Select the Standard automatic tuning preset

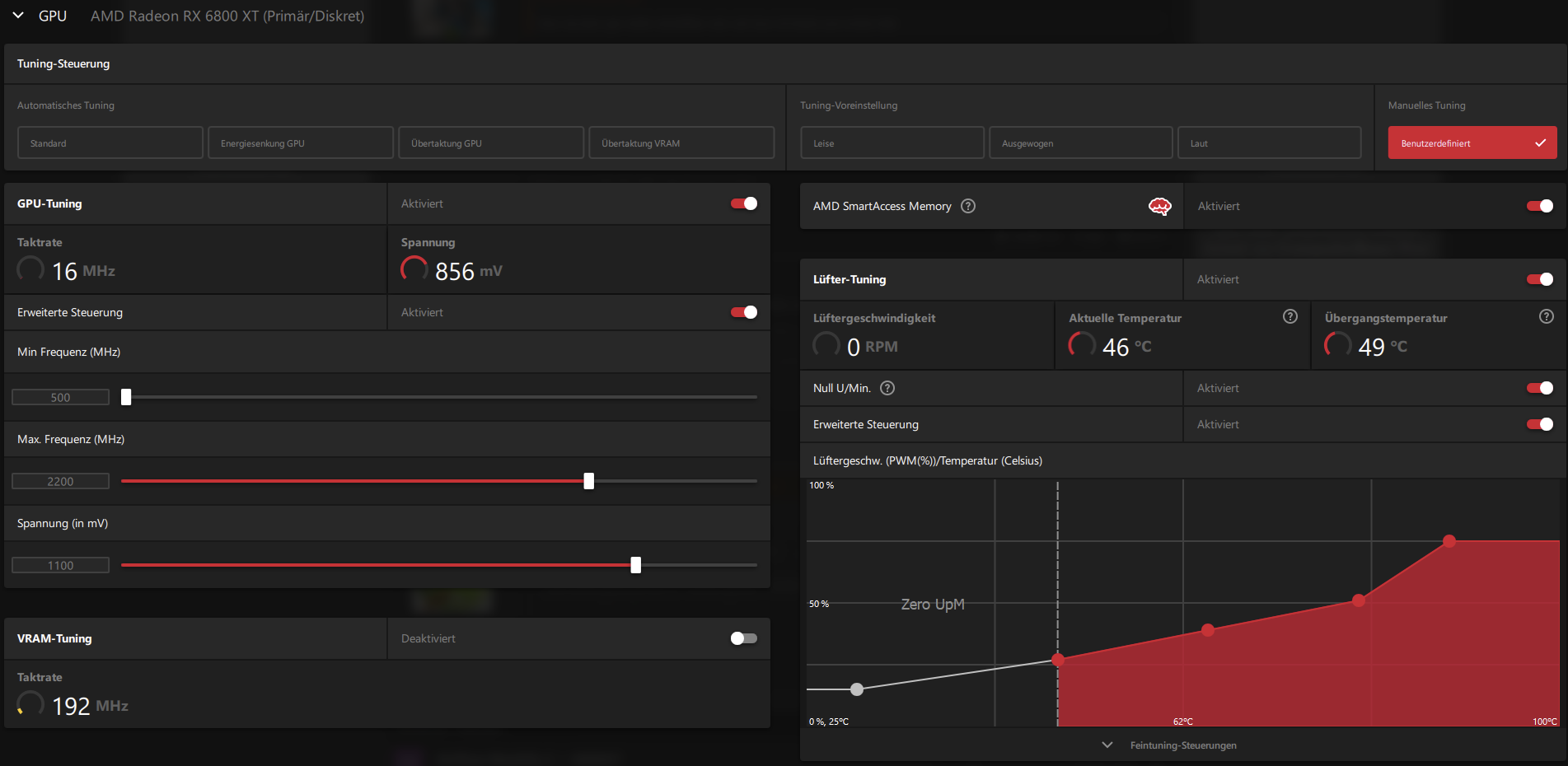[110, 142]
